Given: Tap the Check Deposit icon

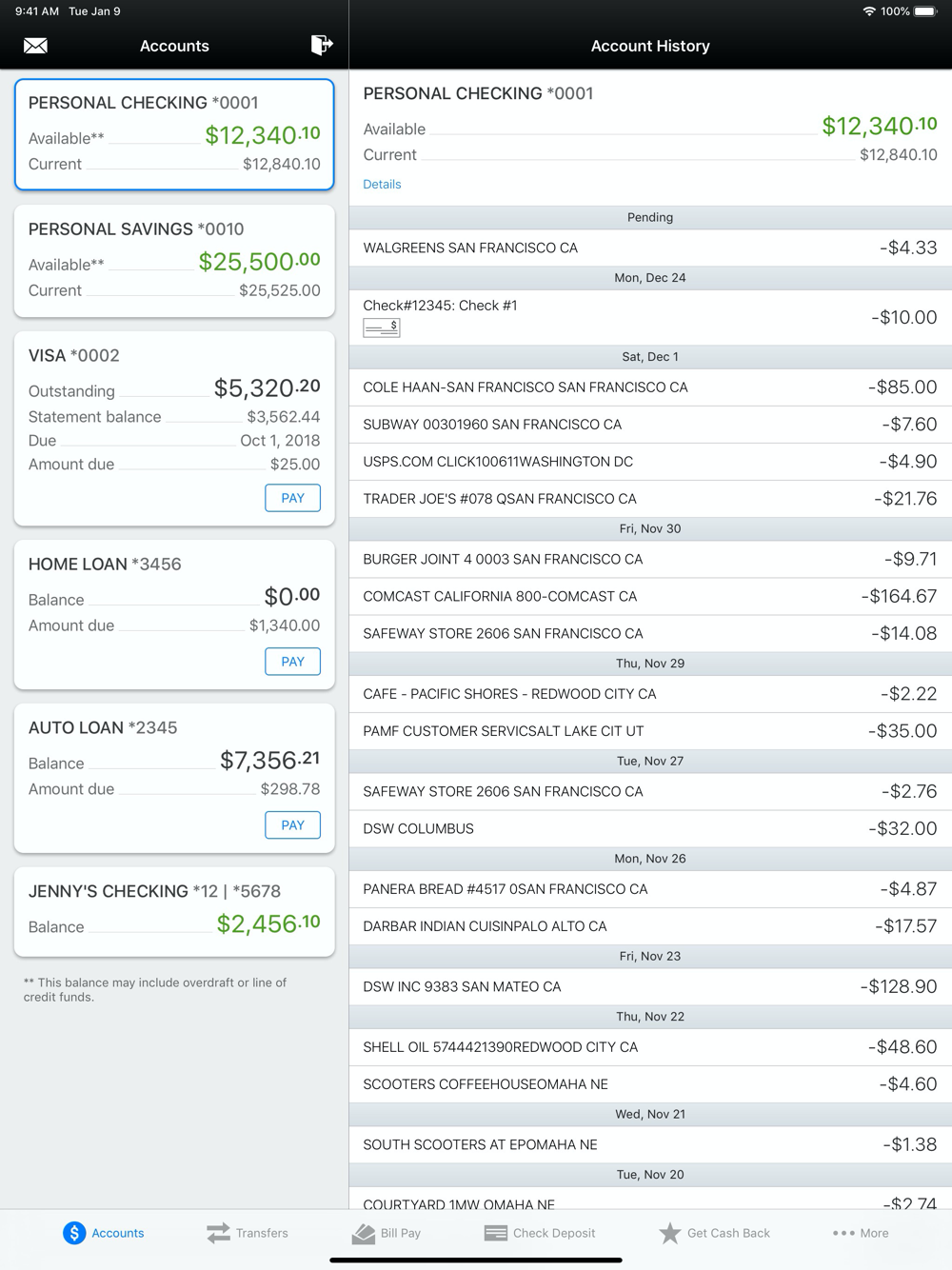Looking at the screenshot, I should pos(496,1233).
